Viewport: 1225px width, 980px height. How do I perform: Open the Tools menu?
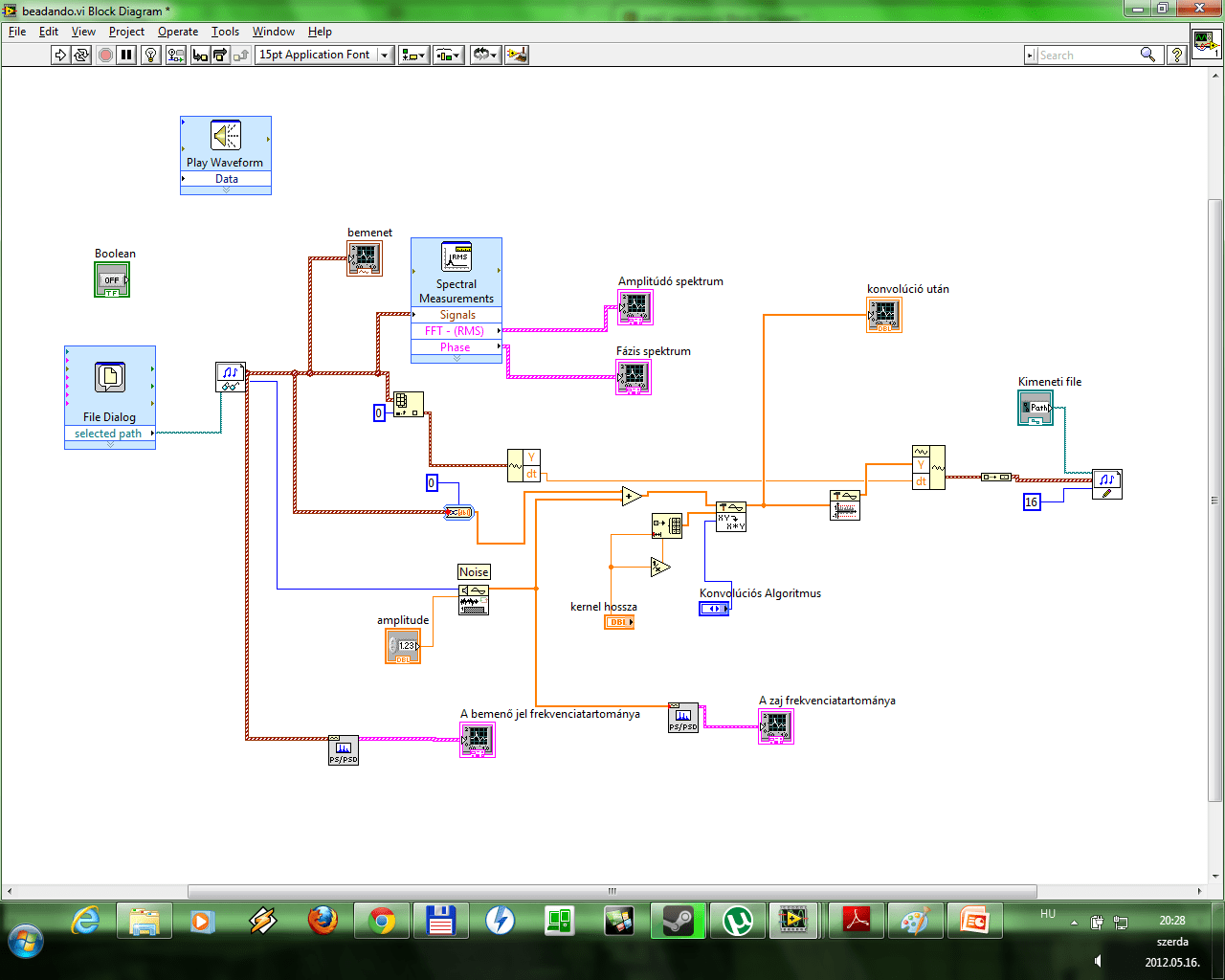[225, 32]
